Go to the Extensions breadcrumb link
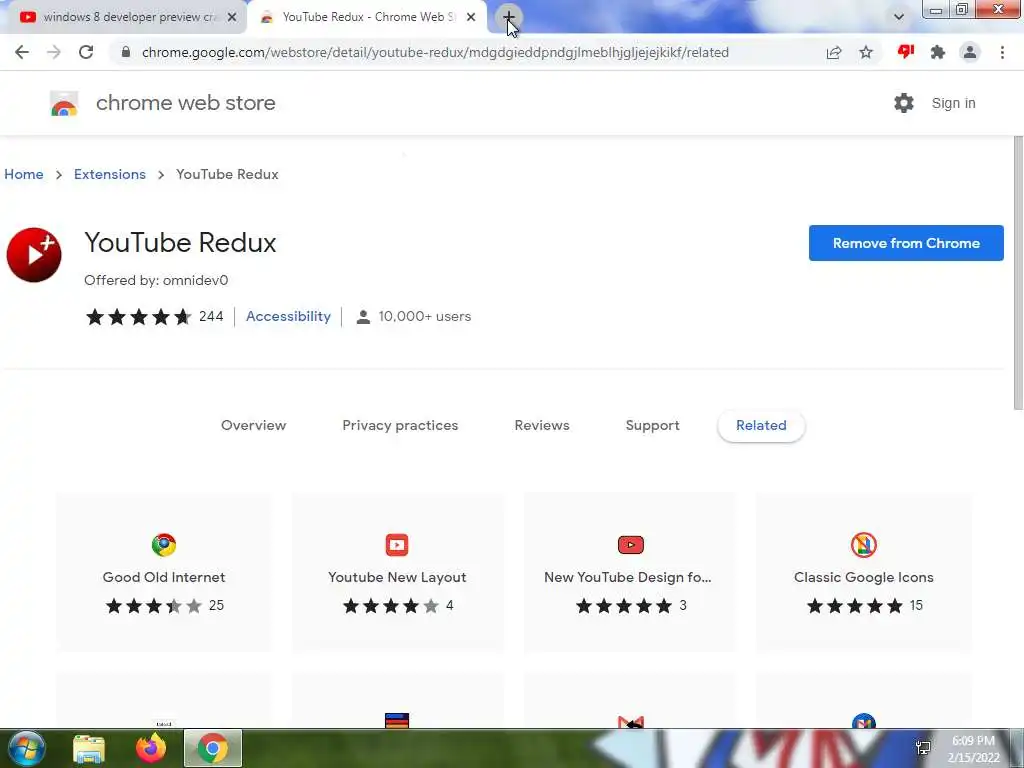The height and width of the screenshot is (768, 1024). [110, 174]
